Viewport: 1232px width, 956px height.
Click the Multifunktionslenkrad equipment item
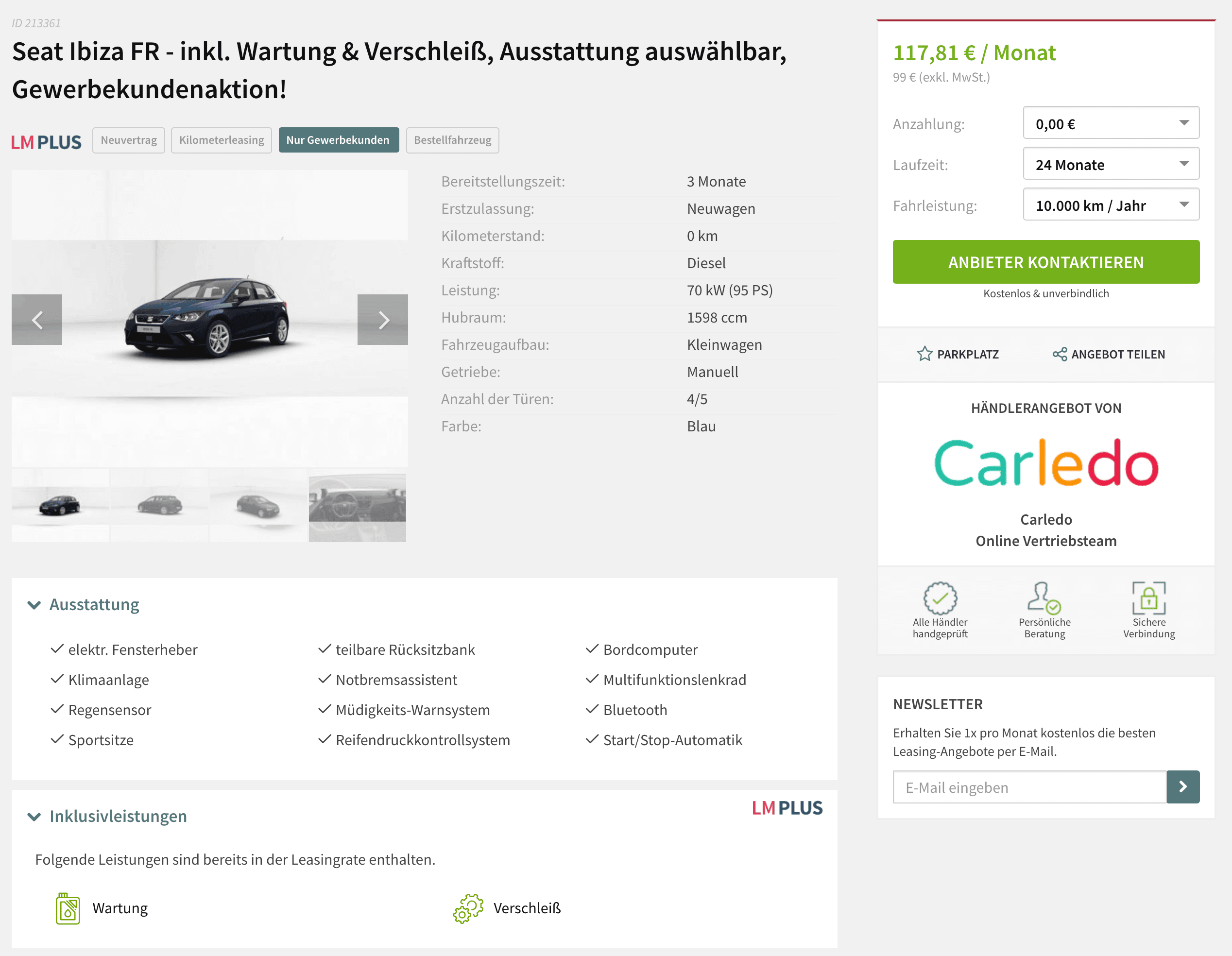(x=675, y=680)
